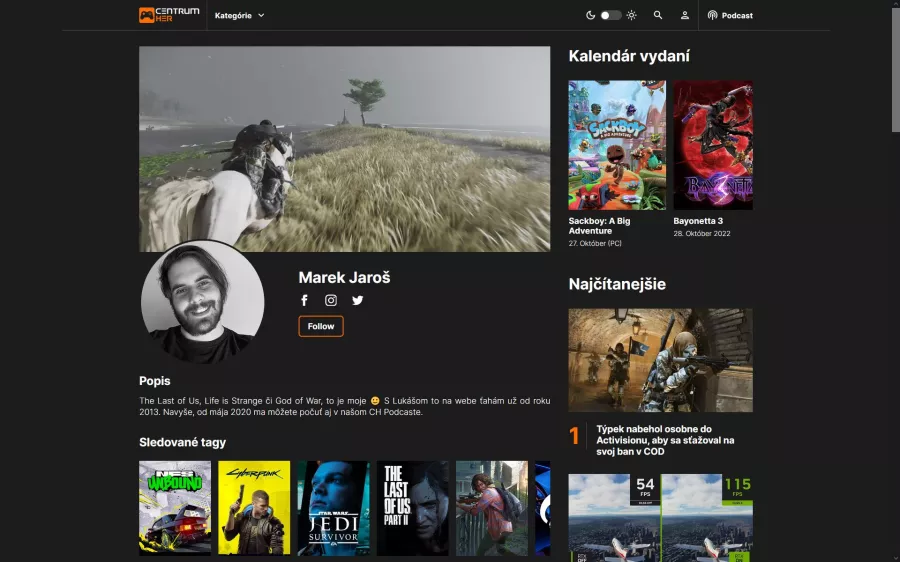The image size is (900, 562).
Task: Select The Last of Us Part II tag
Action: click(413, 508)
